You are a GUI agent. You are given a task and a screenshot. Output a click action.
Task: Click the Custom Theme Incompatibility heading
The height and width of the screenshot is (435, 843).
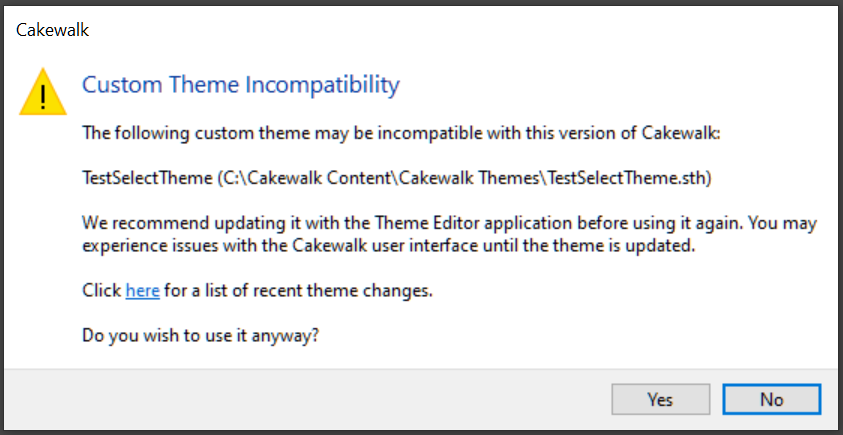(x=240, y=85)
